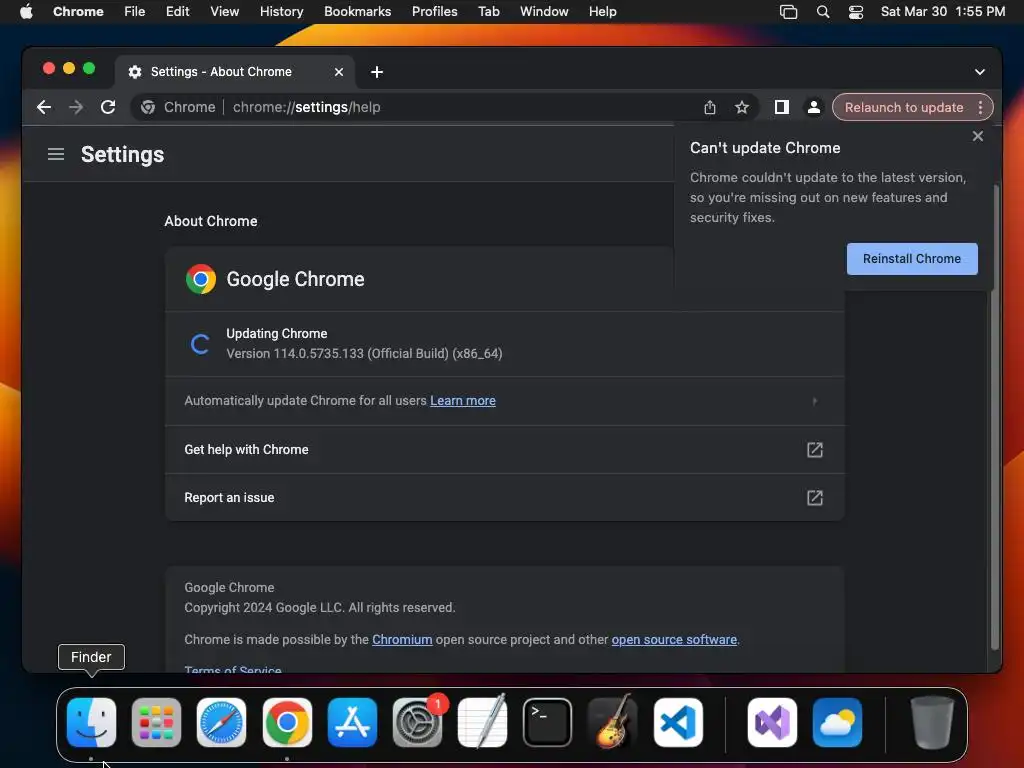This screenshot has height=768, width=1024.
Task: Bookmark this tab with the star icon
Action: pos(741,107)
